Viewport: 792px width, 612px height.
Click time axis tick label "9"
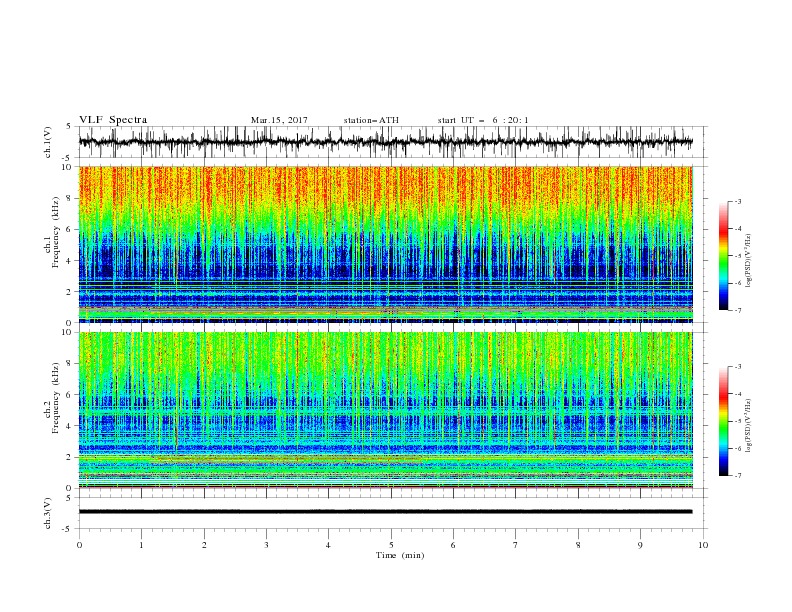[640, 545]
